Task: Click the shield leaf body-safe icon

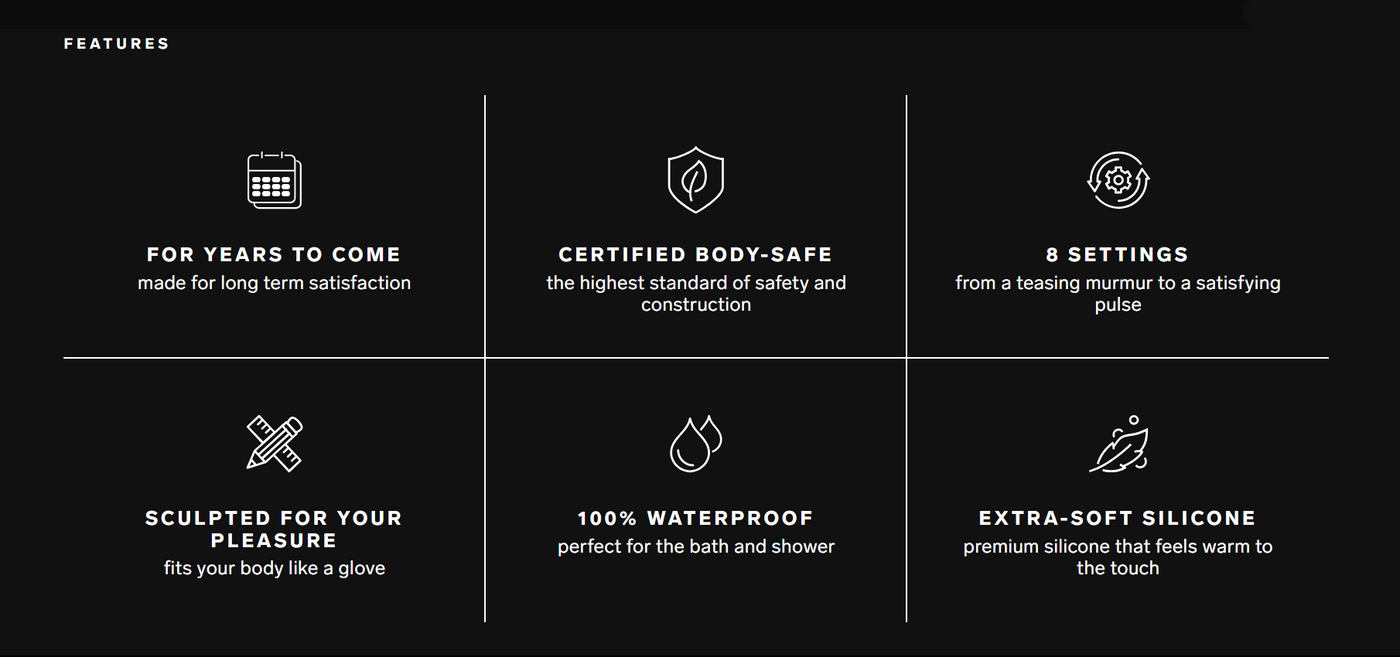Action: [696, 181]
